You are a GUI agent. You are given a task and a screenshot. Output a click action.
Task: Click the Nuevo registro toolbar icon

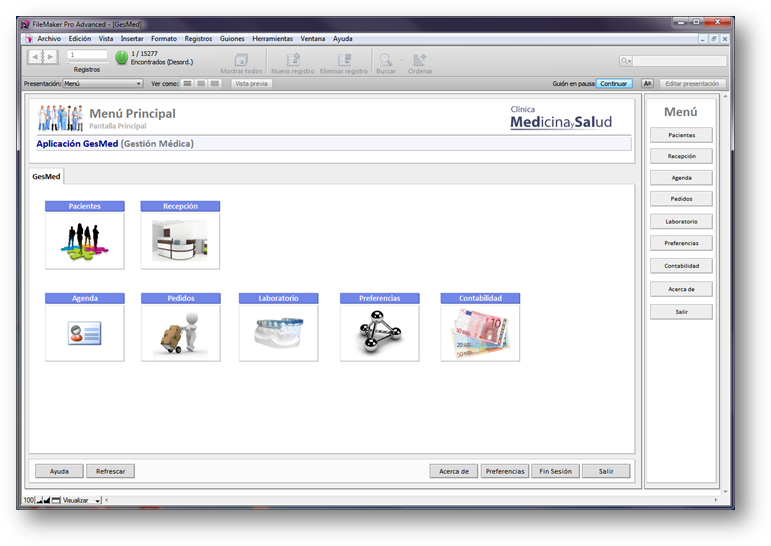click(x=293, y=60)
